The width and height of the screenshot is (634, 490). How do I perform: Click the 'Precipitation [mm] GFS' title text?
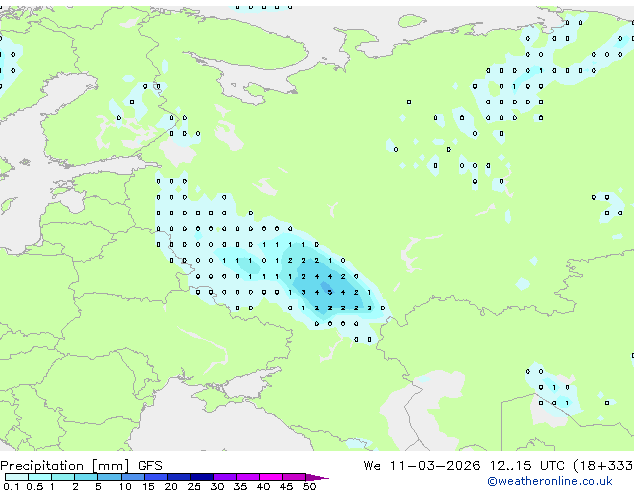pos(81,466)
